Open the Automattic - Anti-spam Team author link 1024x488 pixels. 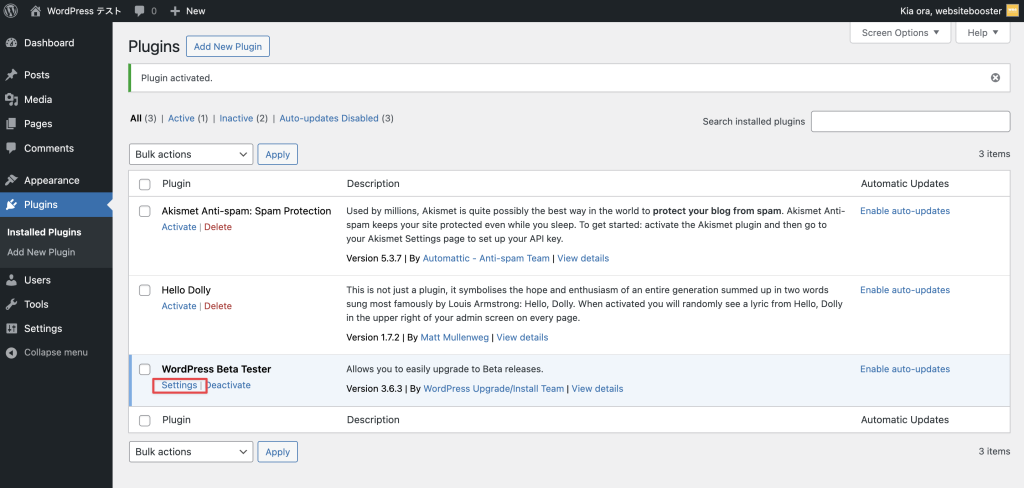point(486,258)
